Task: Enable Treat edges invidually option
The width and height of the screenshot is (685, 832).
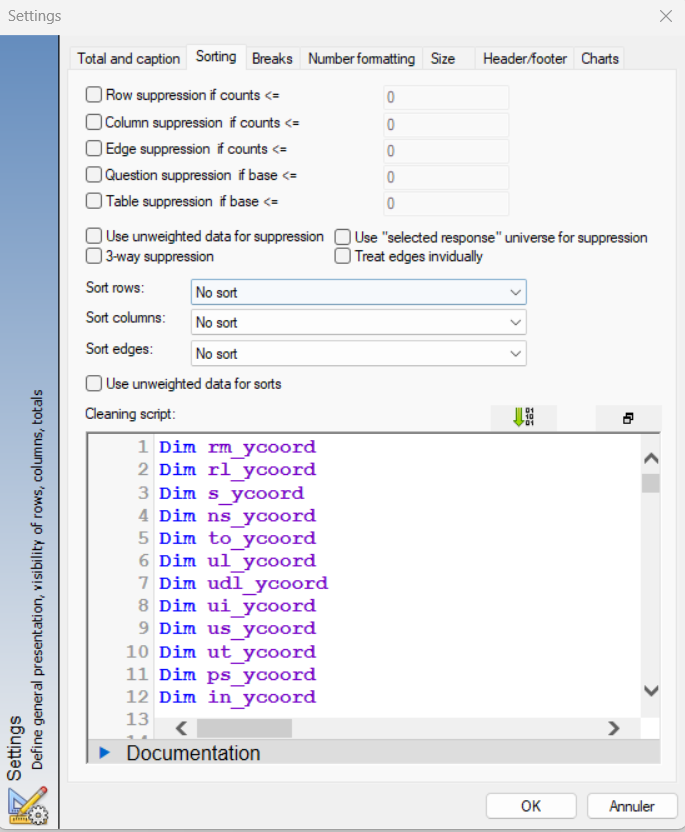Action: [343, 256]
